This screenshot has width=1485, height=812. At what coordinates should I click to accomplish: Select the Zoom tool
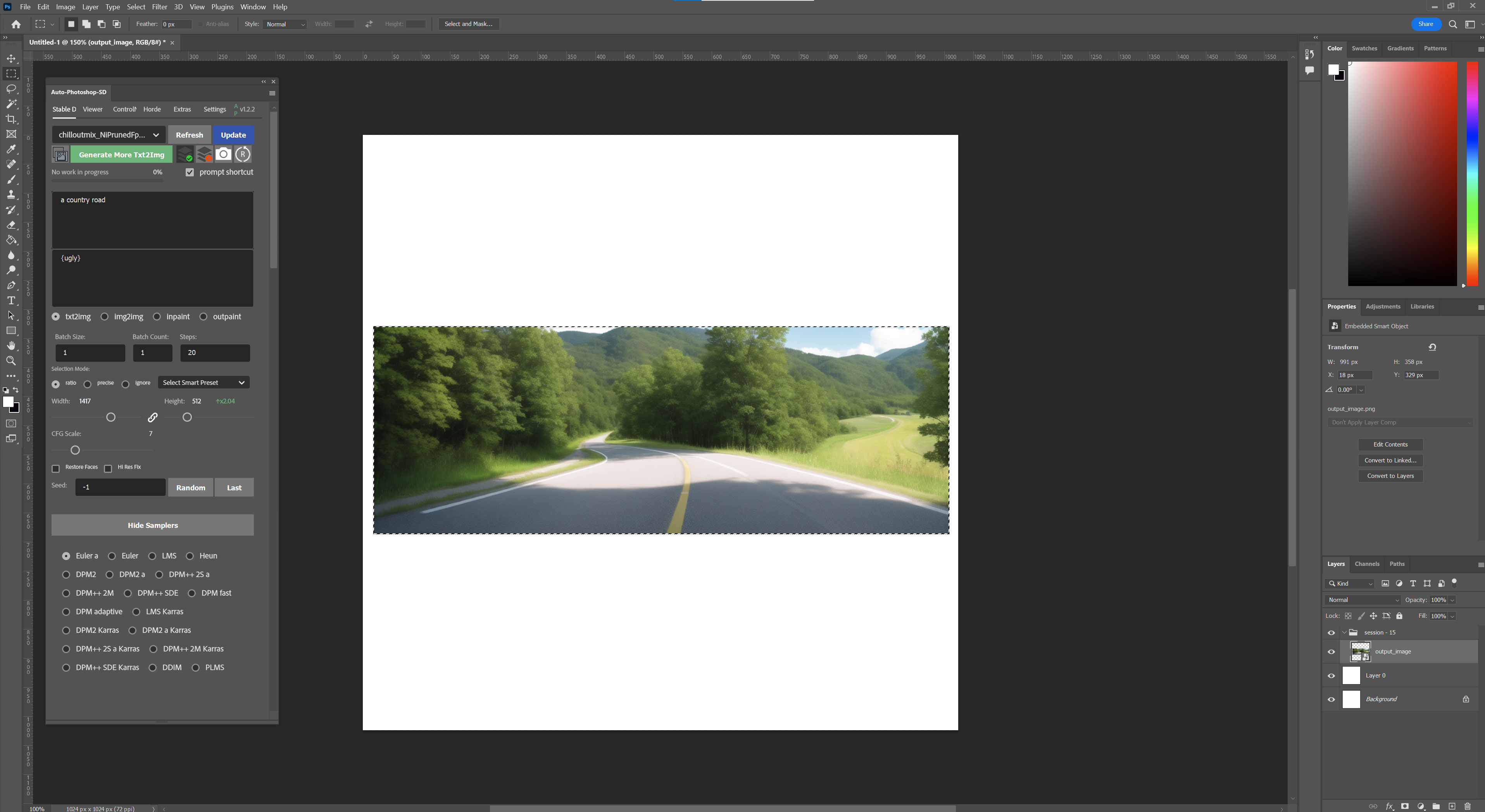(x=11, y=361)
